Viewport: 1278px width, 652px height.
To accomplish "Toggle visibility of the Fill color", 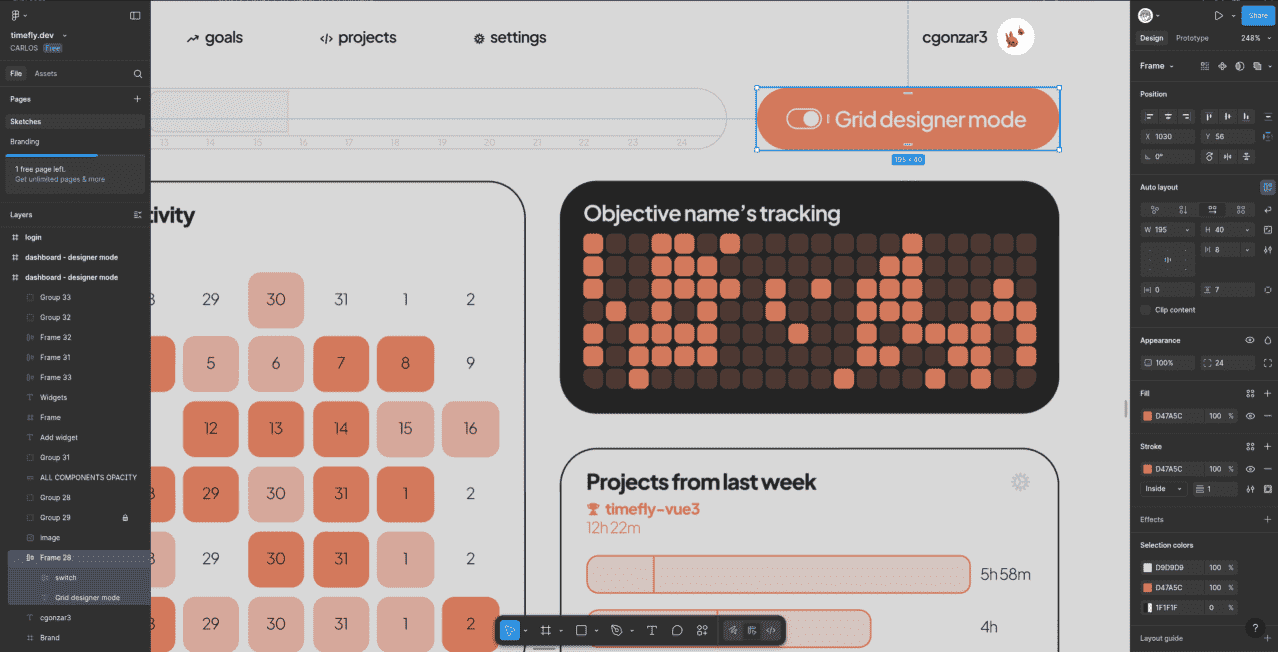I will coord(1250,416).
